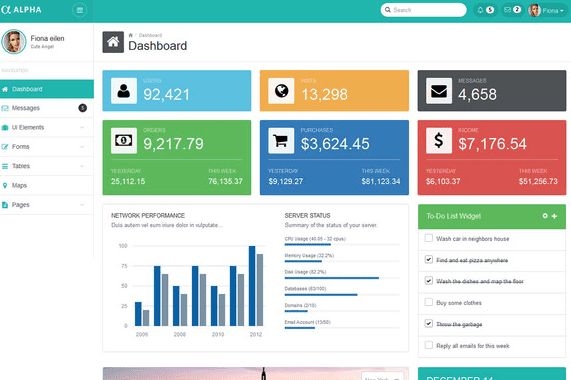Uncheck 'Find and eat pizza anywhere'

[429, 259]
